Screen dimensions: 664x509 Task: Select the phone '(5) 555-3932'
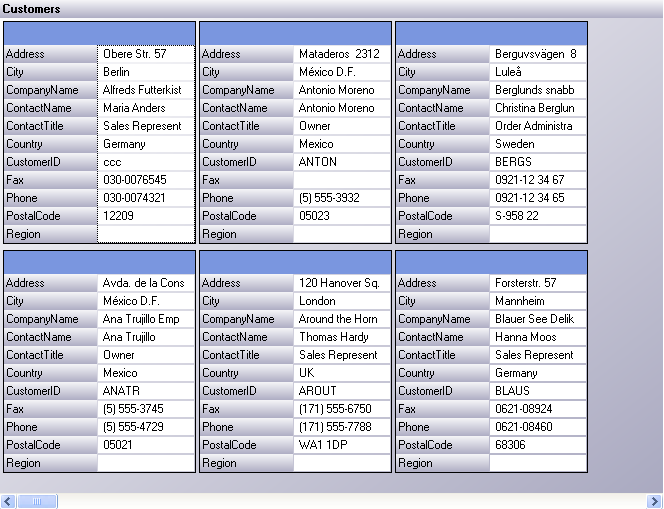click(x=342, y=198)
